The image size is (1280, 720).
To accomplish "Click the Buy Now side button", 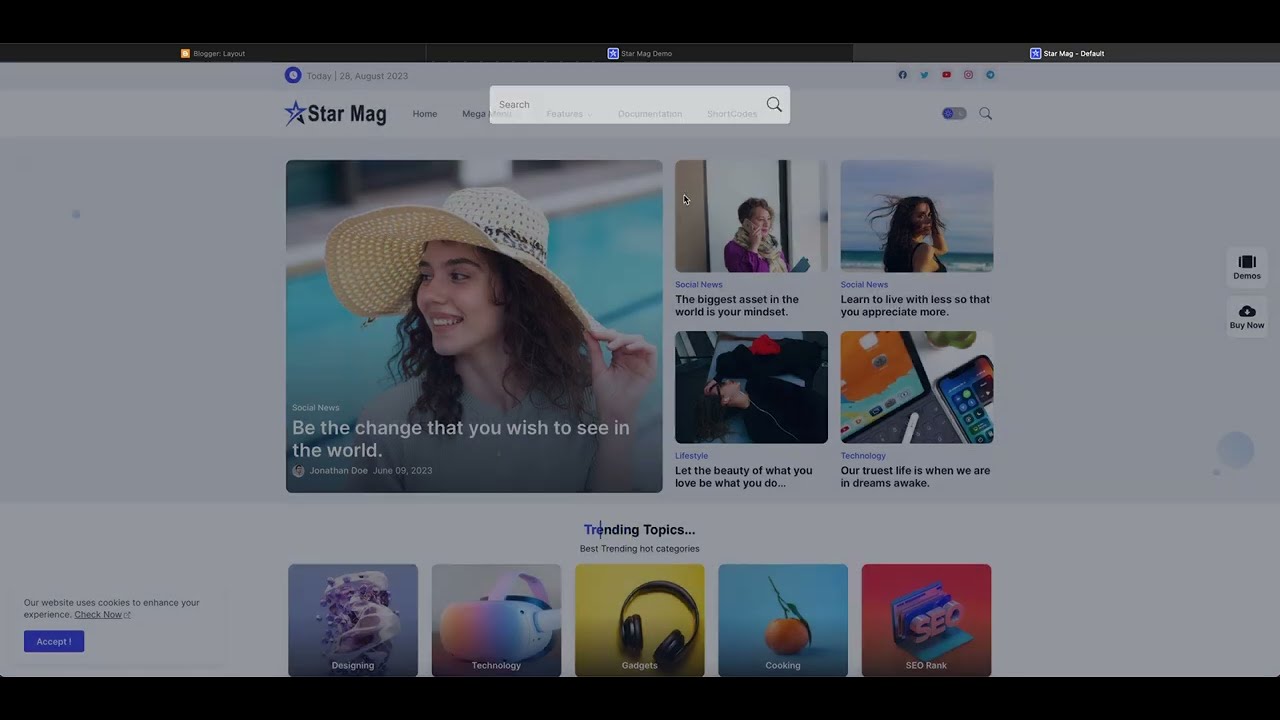I will 1247,316.
